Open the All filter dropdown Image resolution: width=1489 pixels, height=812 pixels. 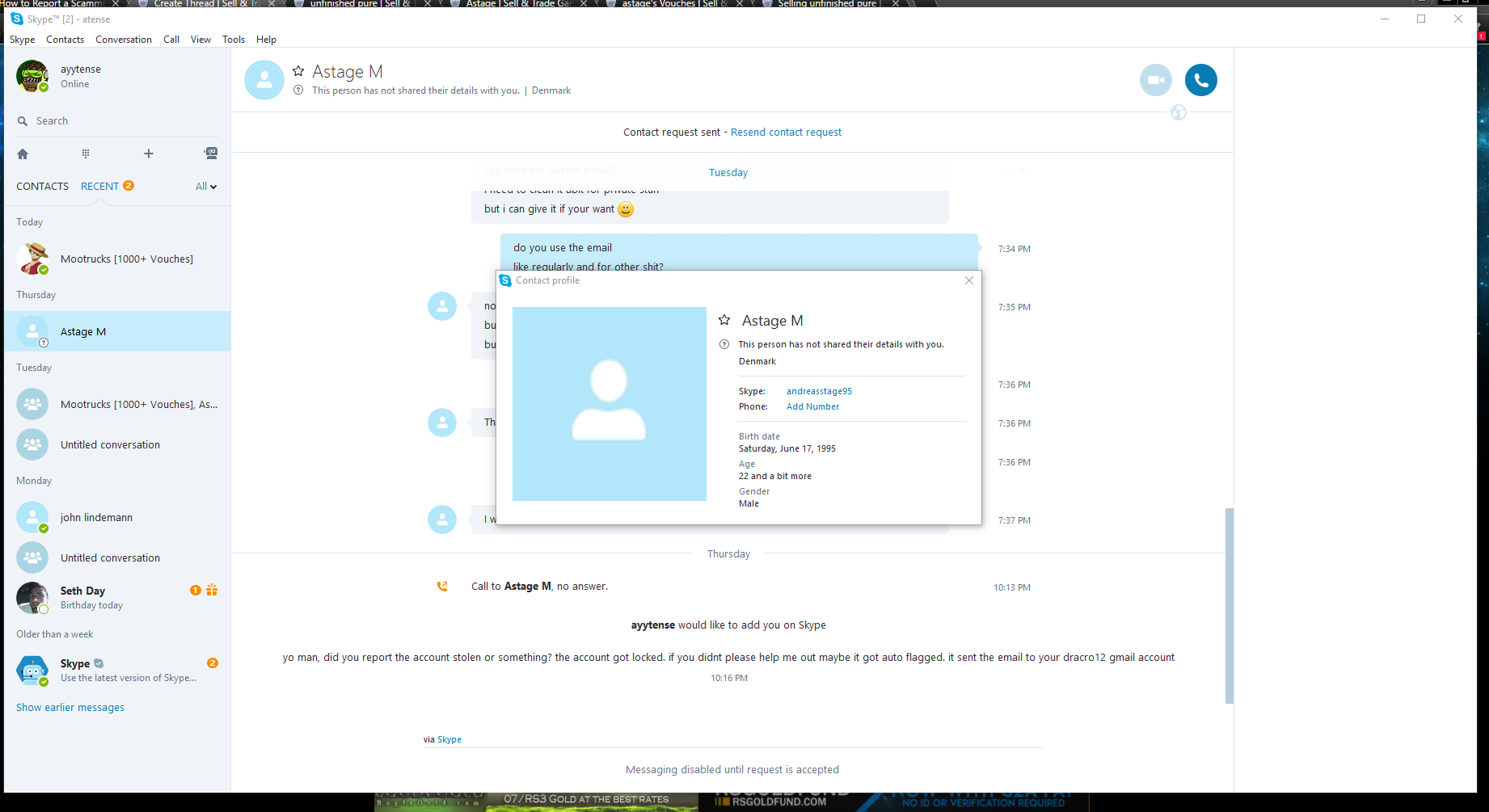click(206, 187)
